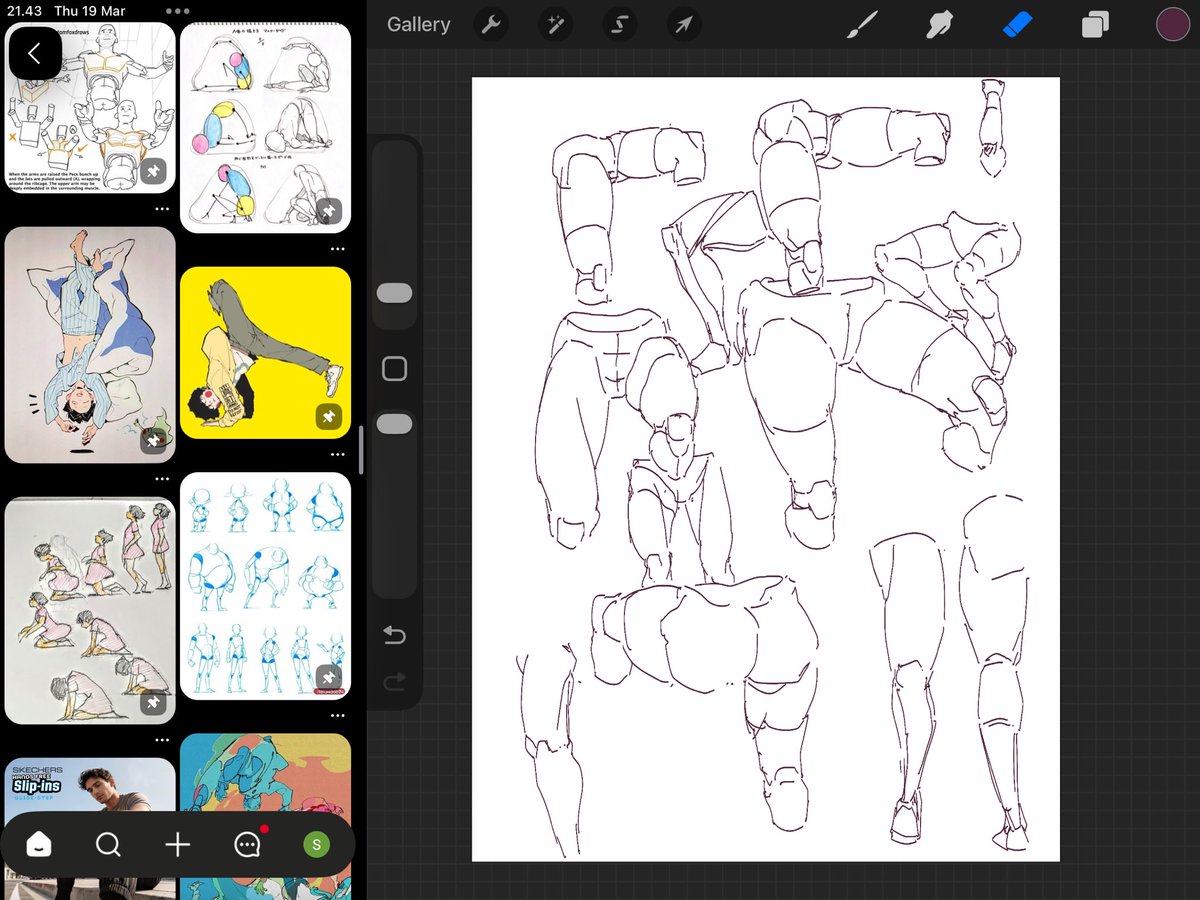This screenshot has height=900, width=1200.
Task: Open the kneeling girls sketch pin
Action: point(90,611)
